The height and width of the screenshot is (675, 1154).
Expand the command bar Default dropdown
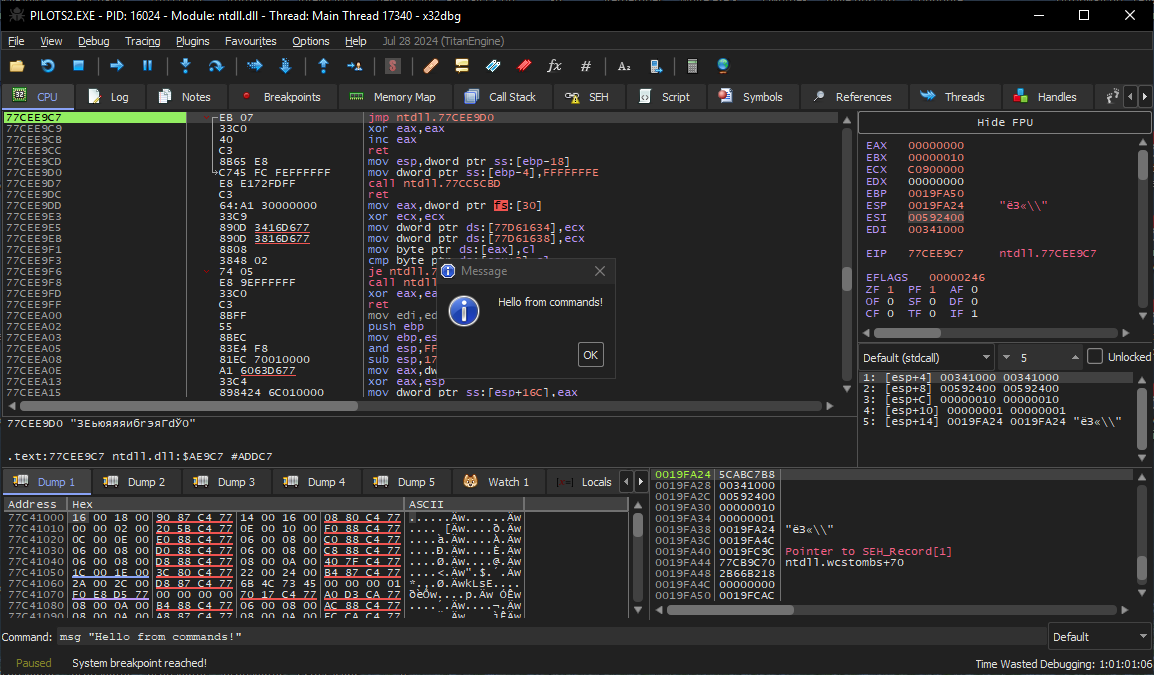click(1098, 637)
